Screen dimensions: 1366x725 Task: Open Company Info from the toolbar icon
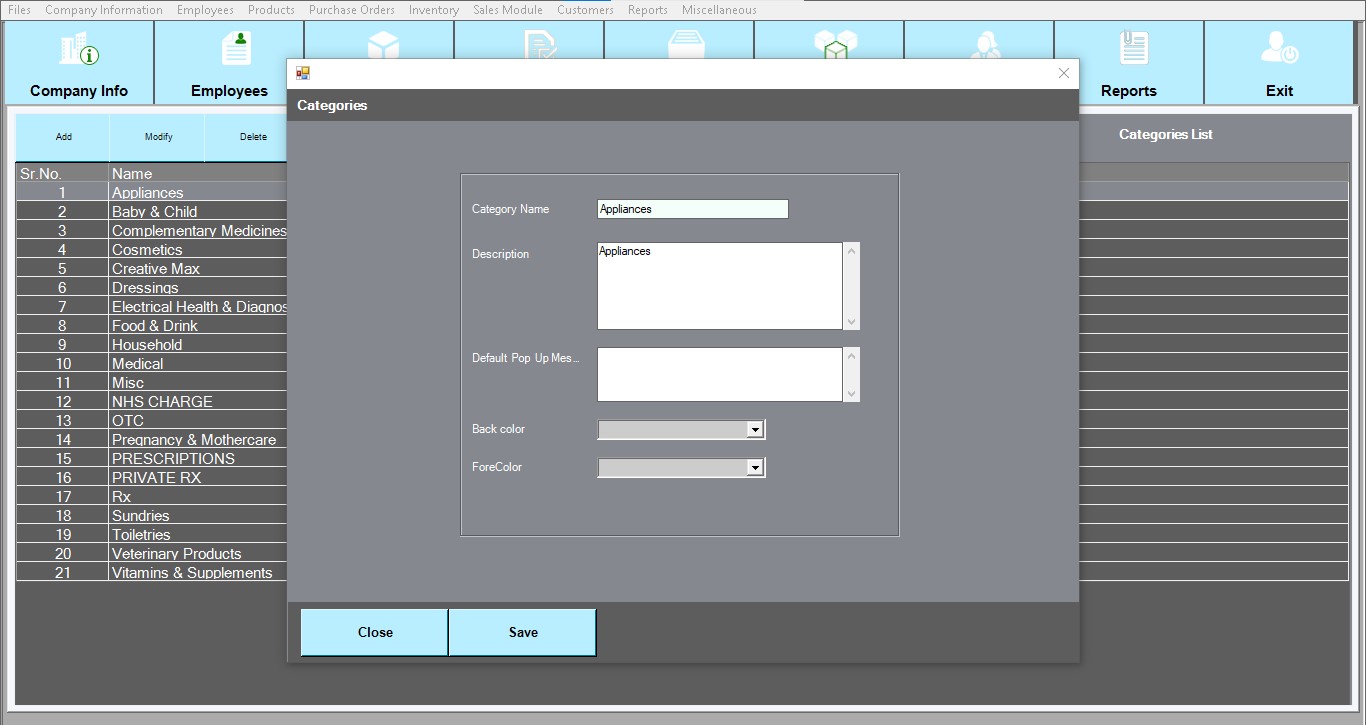tap(79, 48)
